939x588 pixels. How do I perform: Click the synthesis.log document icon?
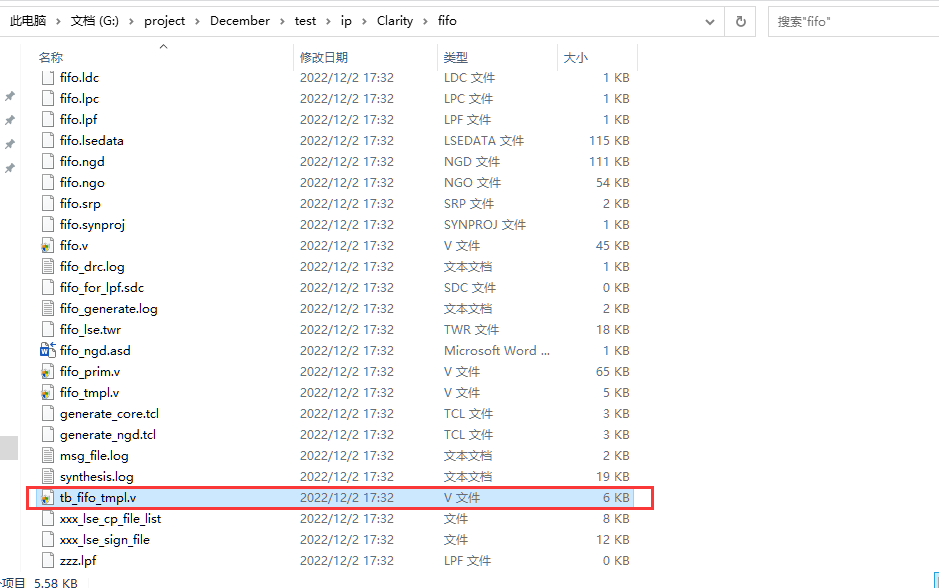48,477
